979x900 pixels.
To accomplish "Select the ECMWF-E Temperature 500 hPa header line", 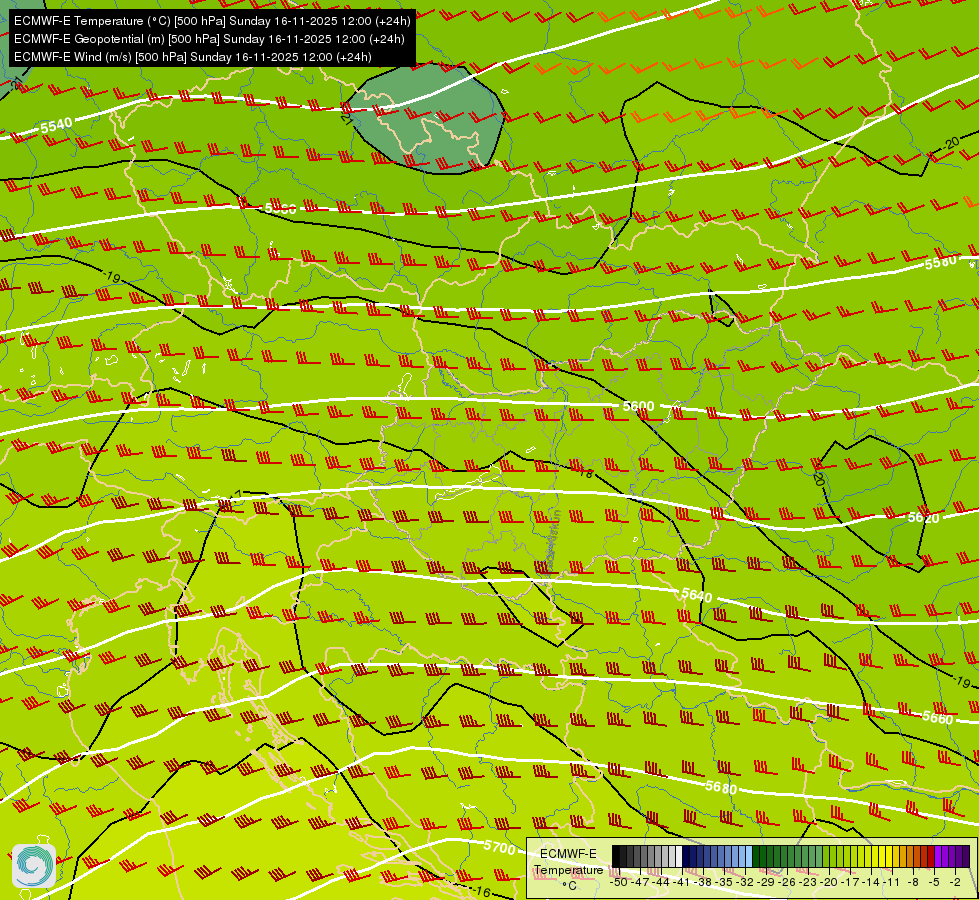I will (212, 21).
